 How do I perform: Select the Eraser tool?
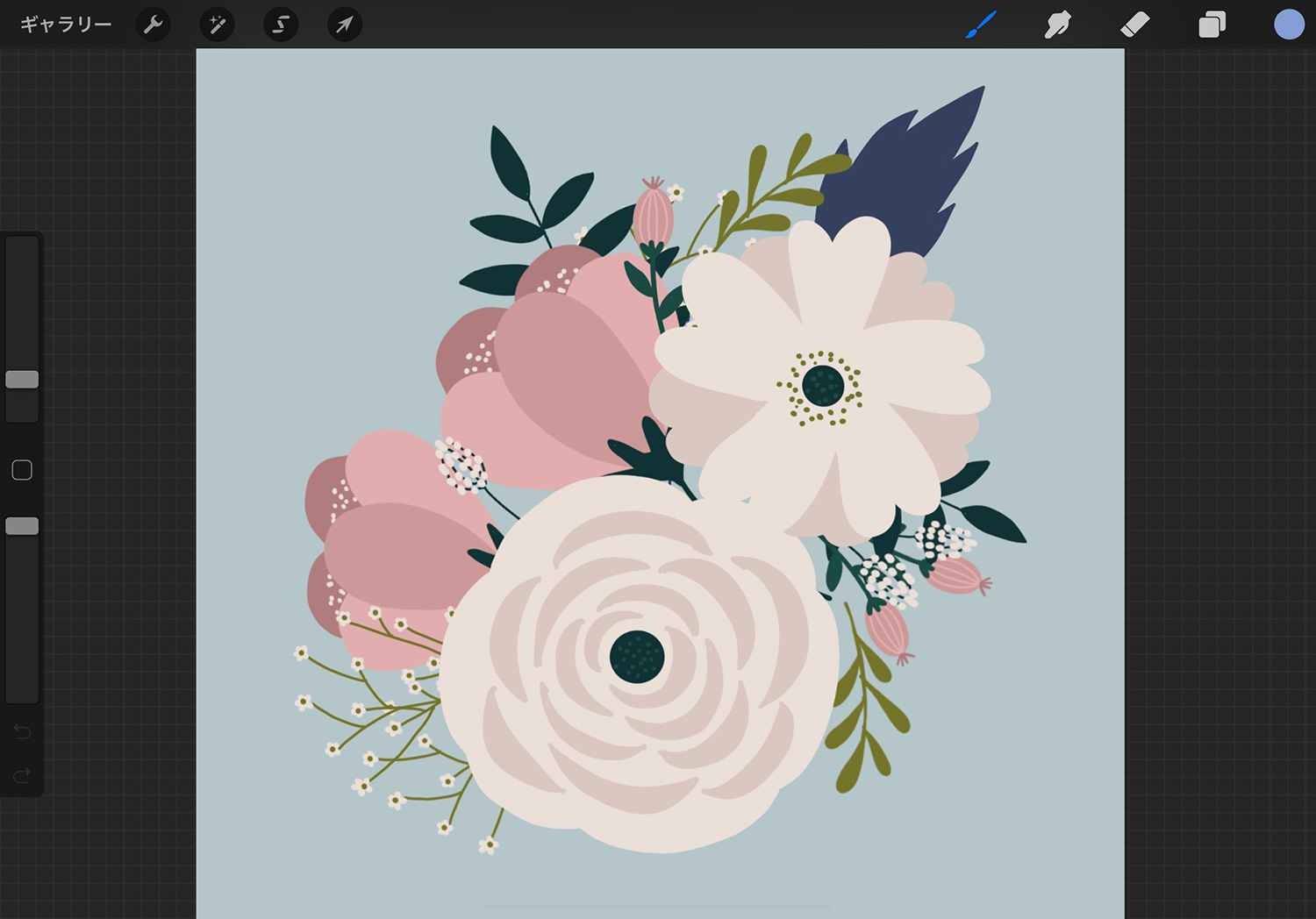[1135, 25]
